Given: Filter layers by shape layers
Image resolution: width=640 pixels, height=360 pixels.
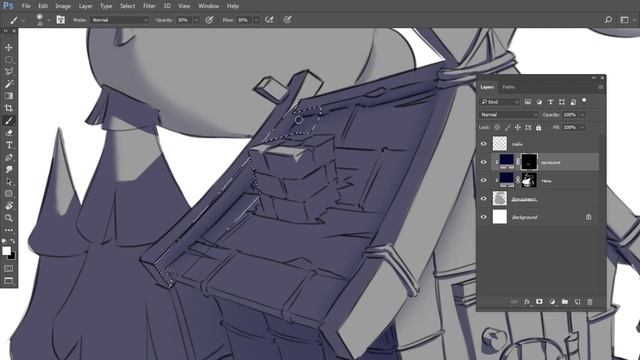Looking at the screenshot, I should (x=562, y=102).
